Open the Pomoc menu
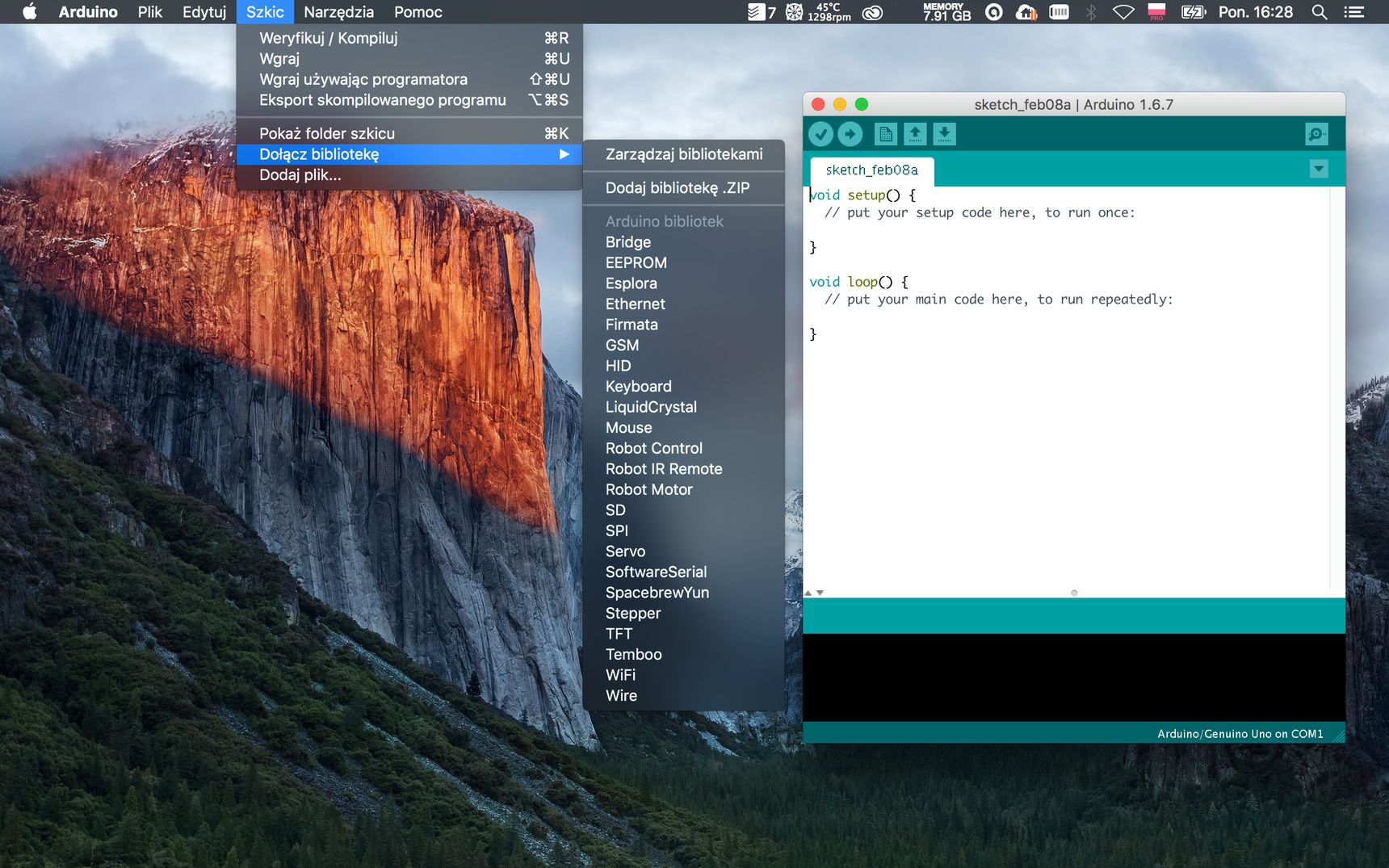Image resolution: width=1389 pixels, height=868 pixels. [418, 12]
